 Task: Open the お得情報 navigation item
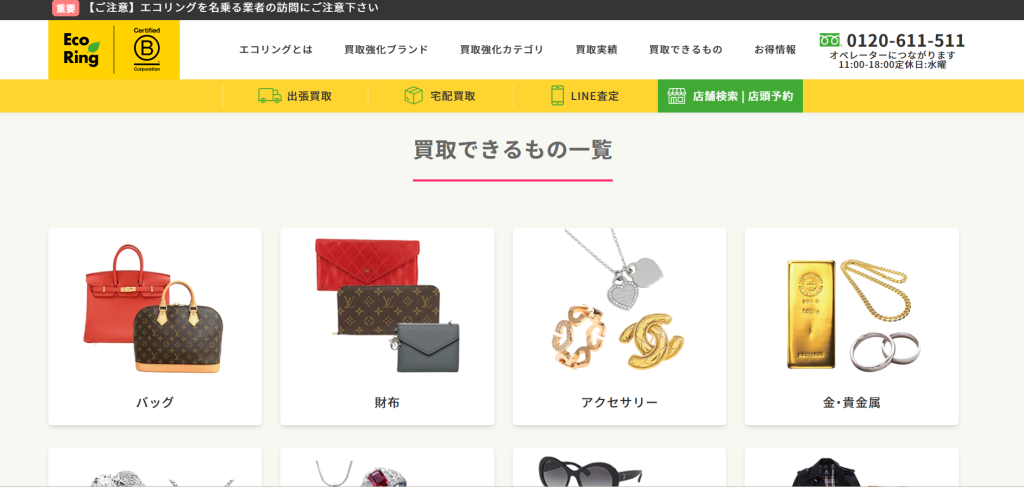point(775,50)
